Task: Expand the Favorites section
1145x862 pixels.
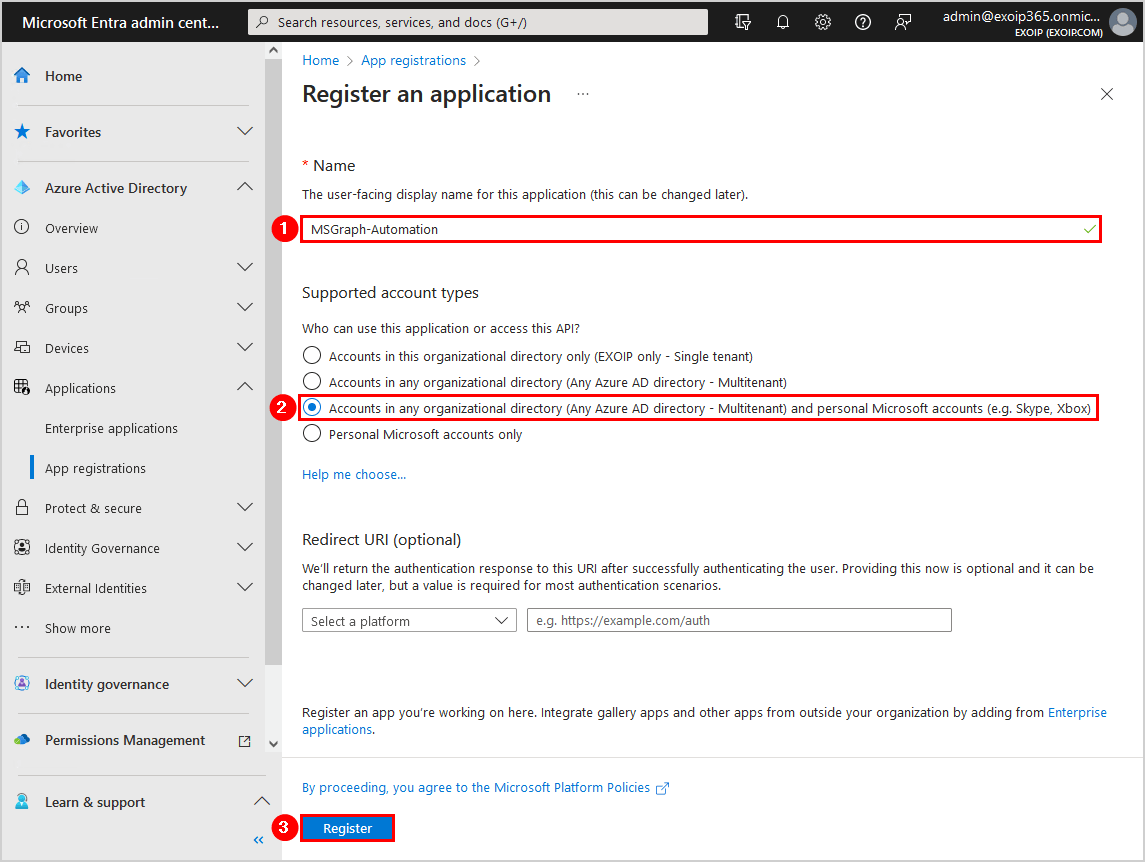Action: (x=245, y=131)
